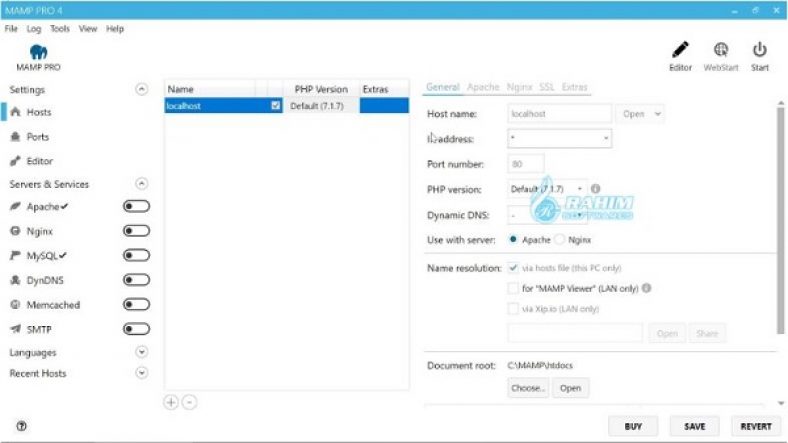Click the Port number input field
This screenshot has height=443, width=788.
point(526,164)
